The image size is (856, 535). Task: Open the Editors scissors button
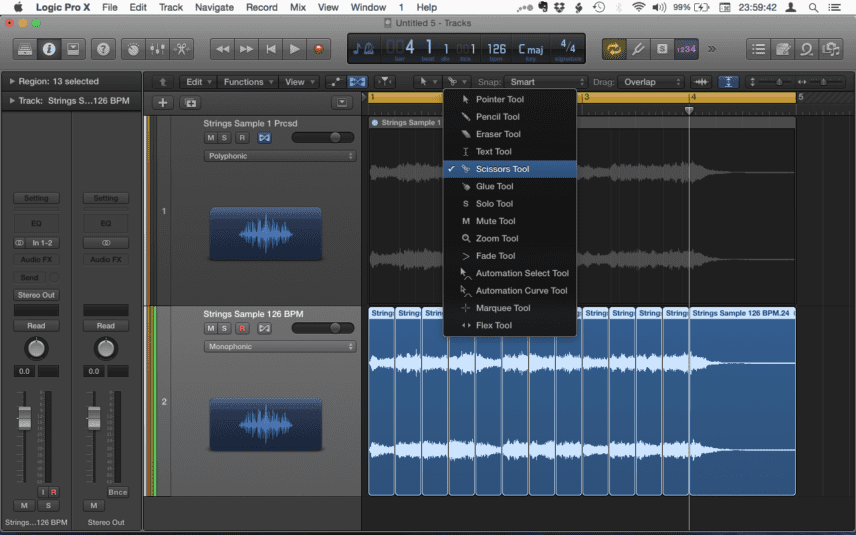(x=181, y=49)
